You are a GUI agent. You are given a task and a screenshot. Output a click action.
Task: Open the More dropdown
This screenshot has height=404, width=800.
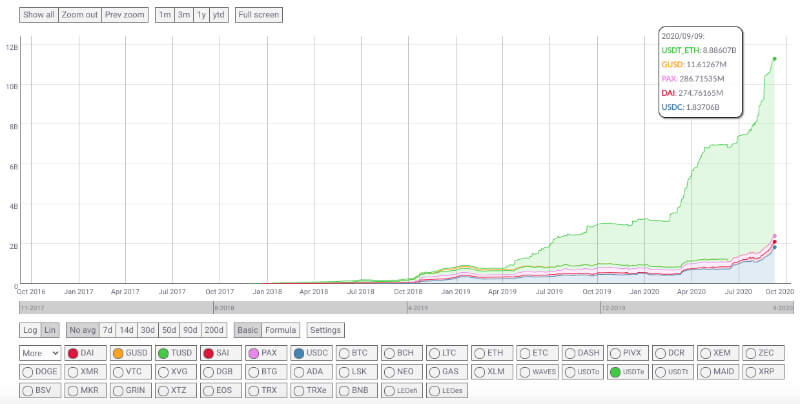tap(39, 353)
